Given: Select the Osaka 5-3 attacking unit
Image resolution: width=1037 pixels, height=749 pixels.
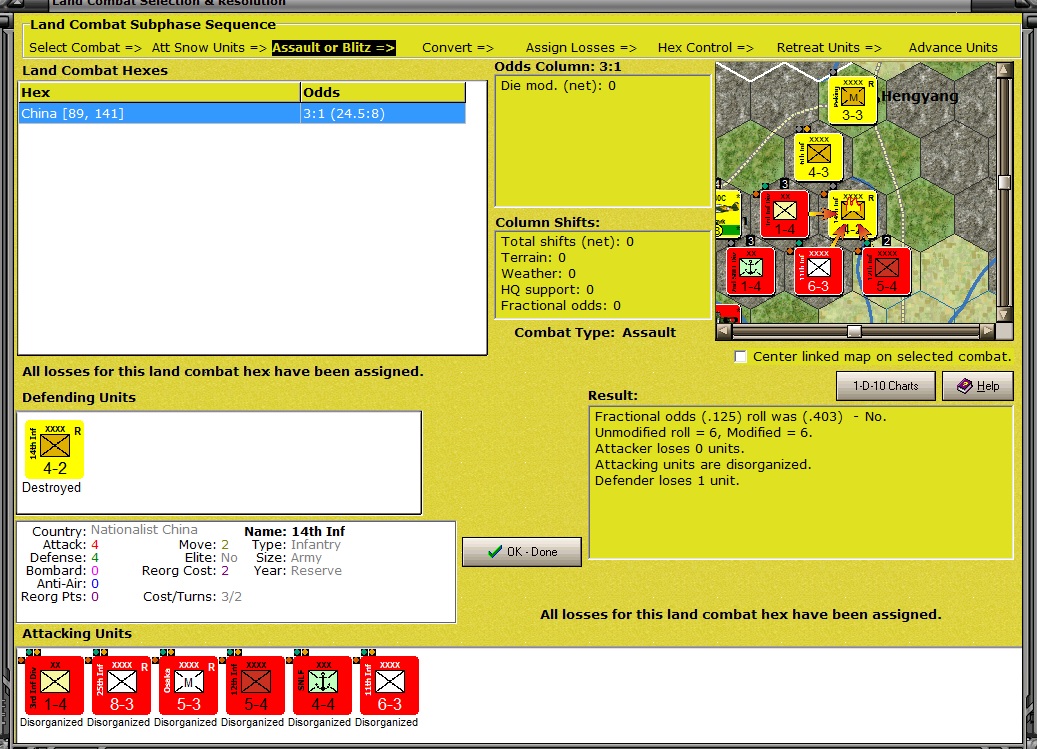Looking at the screenshot, I should coord(188,686).
